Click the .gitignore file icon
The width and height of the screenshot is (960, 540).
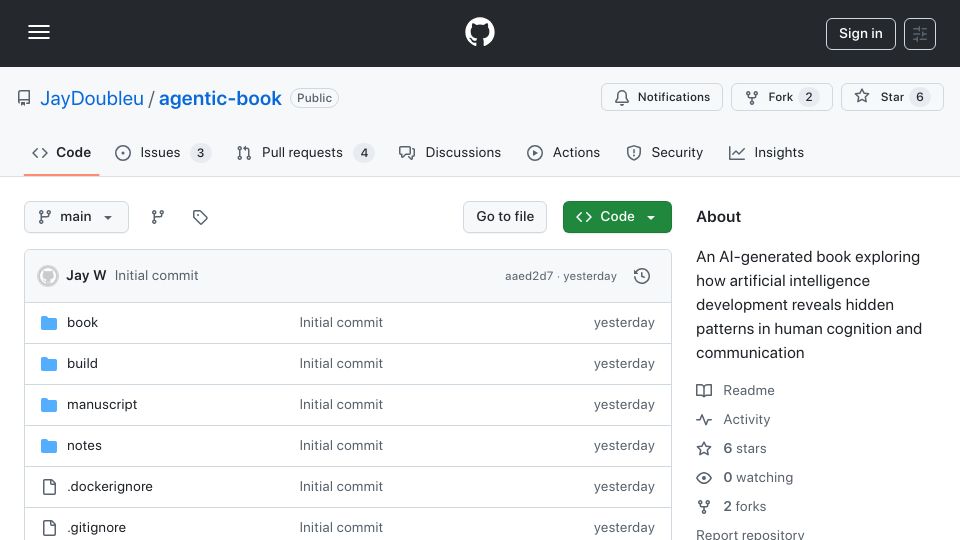click(x=49, y=528)
